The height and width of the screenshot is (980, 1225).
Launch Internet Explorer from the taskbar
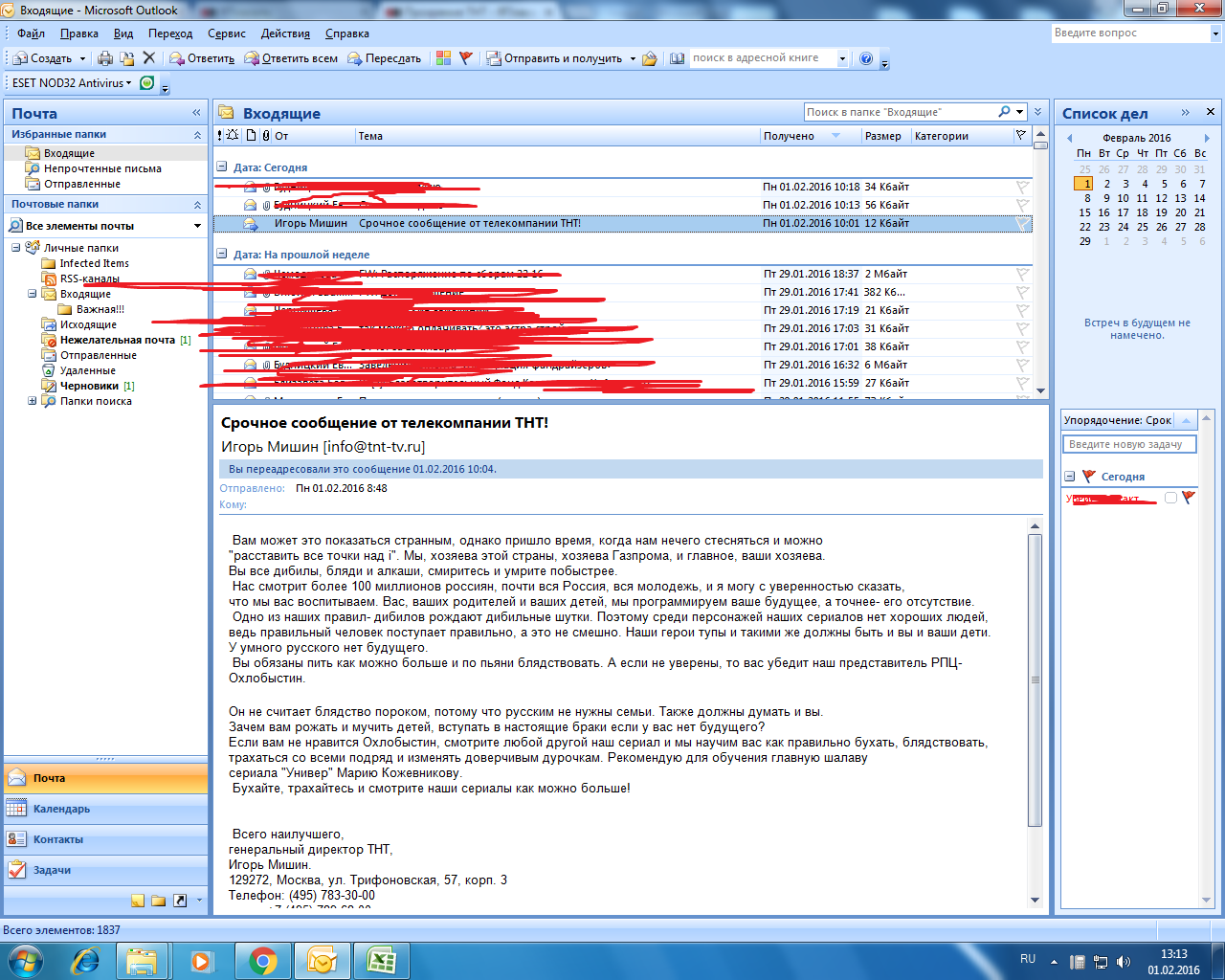tap(86, 960)
